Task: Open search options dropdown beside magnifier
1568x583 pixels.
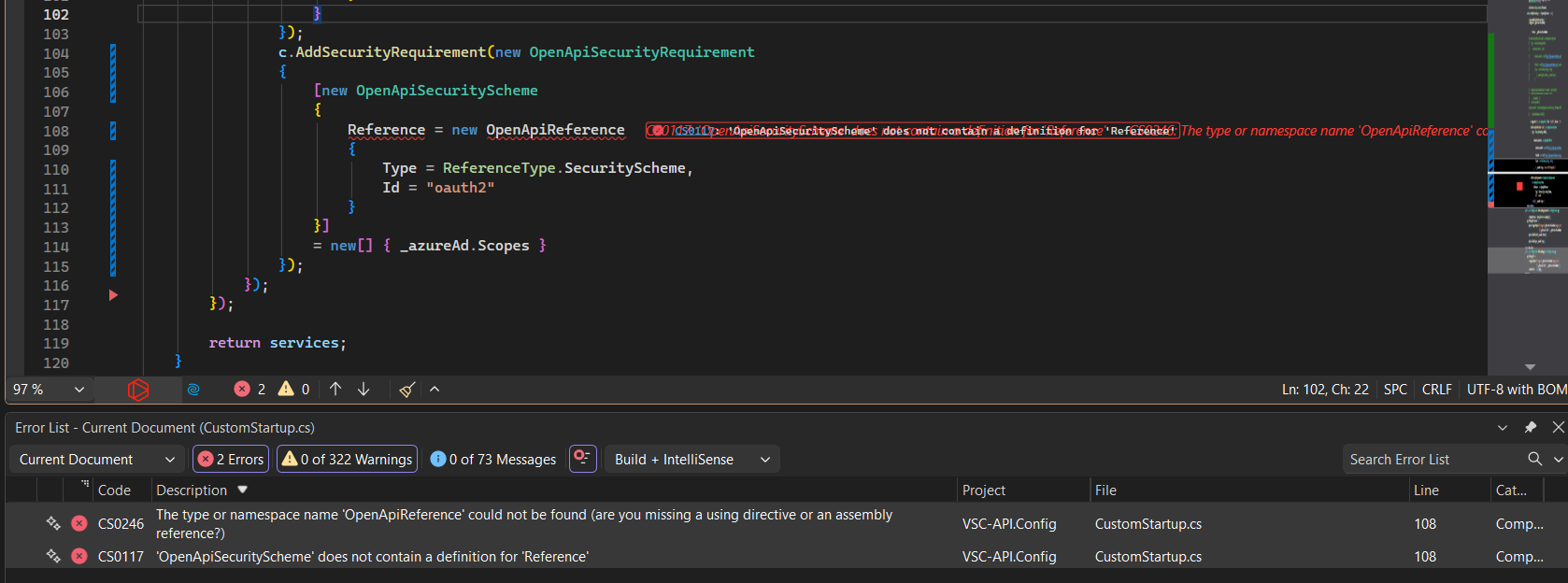Action: pos(1558,460)
